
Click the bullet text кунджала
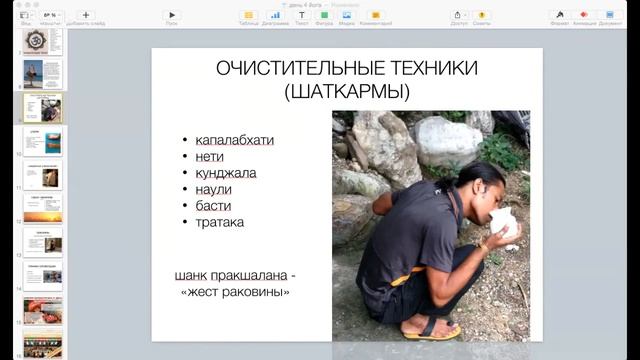(226, 173)
